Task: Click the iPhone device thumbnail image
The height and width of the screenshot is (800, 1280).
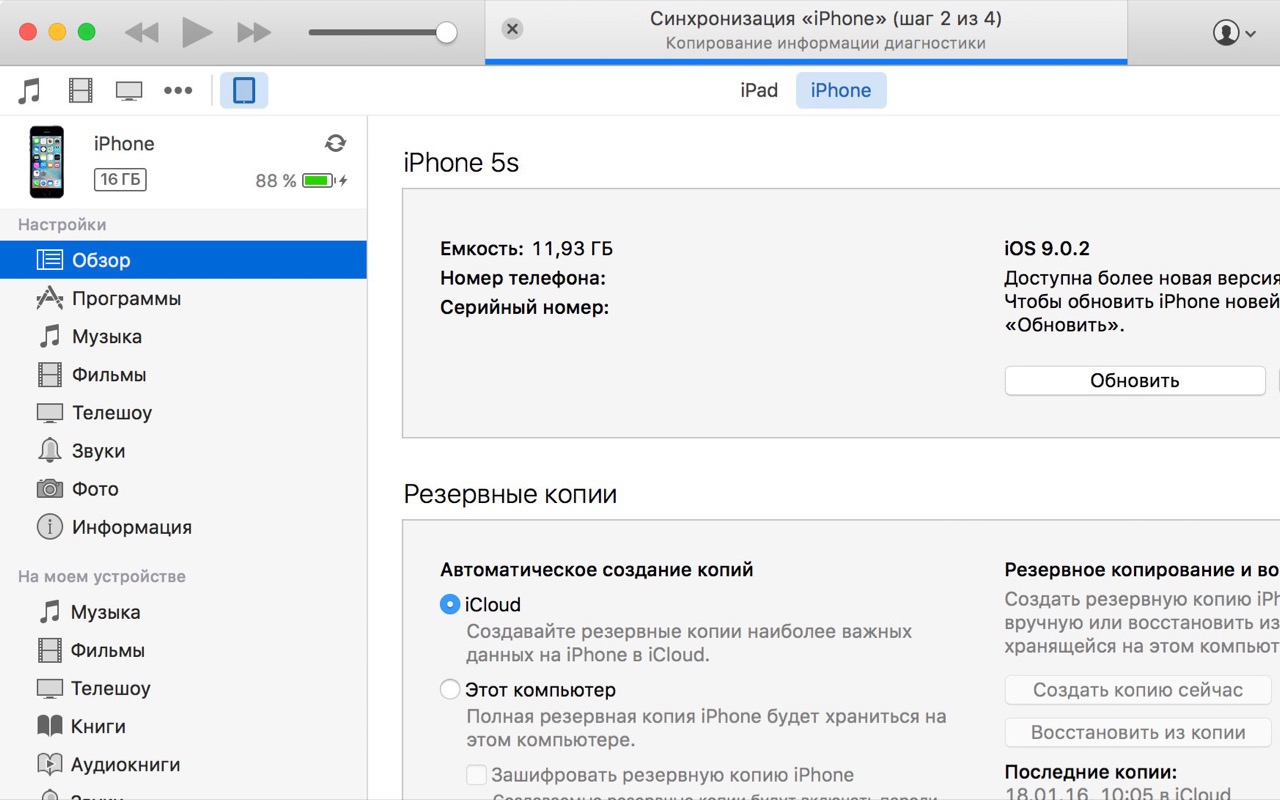Action: pos(46,162)
